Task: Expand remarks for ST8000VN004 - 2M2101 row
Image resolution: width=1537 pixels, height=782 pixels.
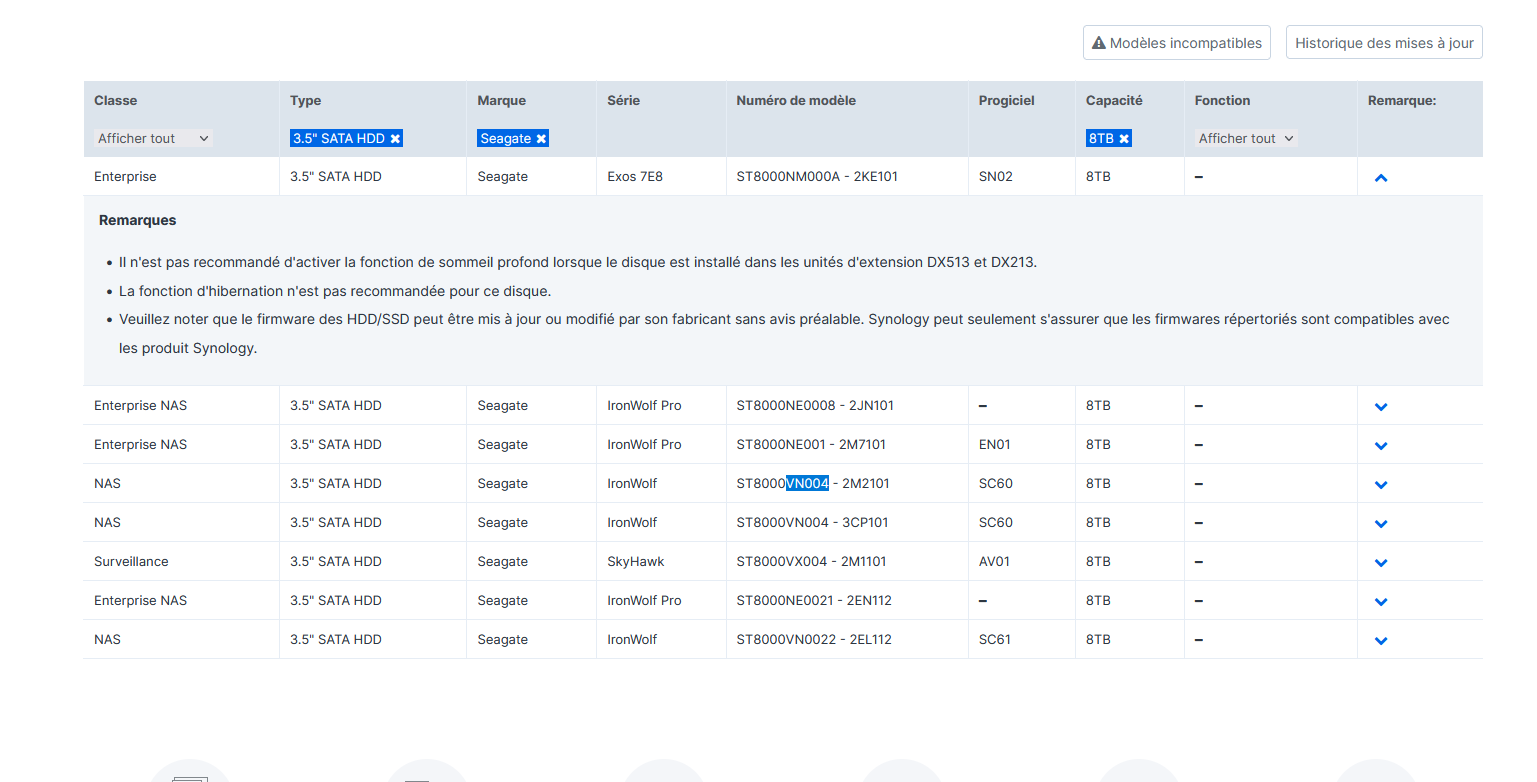Action: [1381, 485]
